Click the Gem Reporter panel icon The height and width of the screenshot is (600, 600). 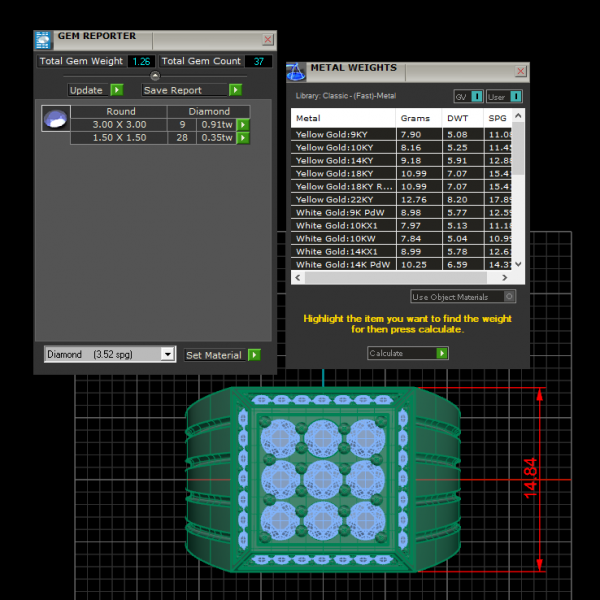(43, 40)
